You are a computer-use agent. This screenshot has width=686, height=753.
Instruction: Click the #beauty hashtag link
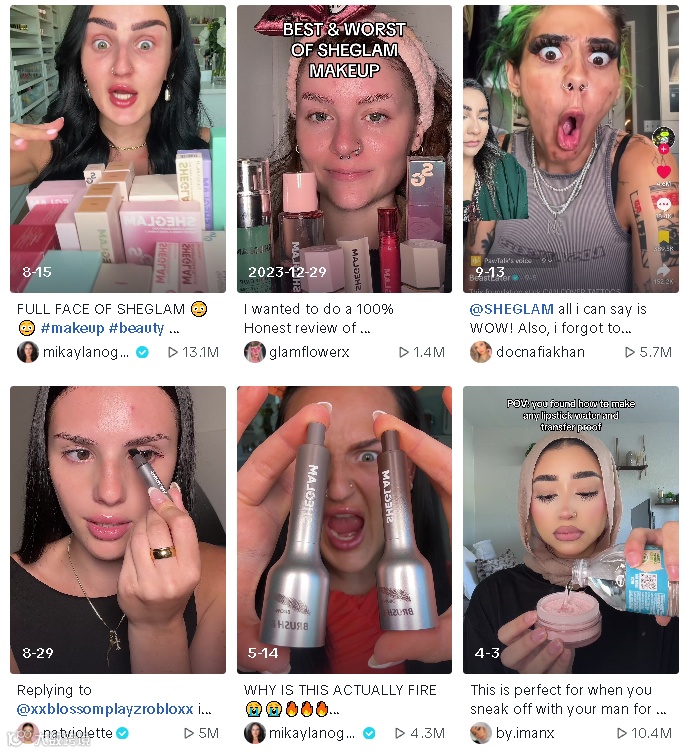(x=136, y=328)
